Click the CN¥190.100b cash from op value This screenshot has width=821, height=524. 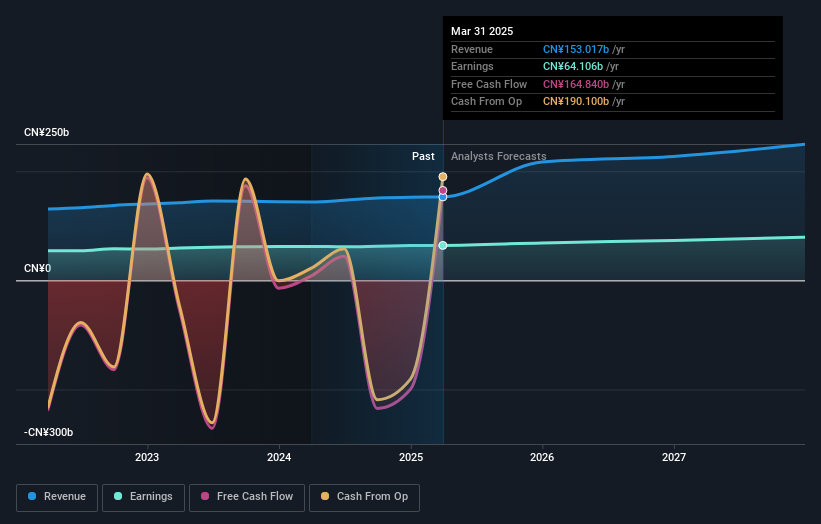(x=576, y=102)
